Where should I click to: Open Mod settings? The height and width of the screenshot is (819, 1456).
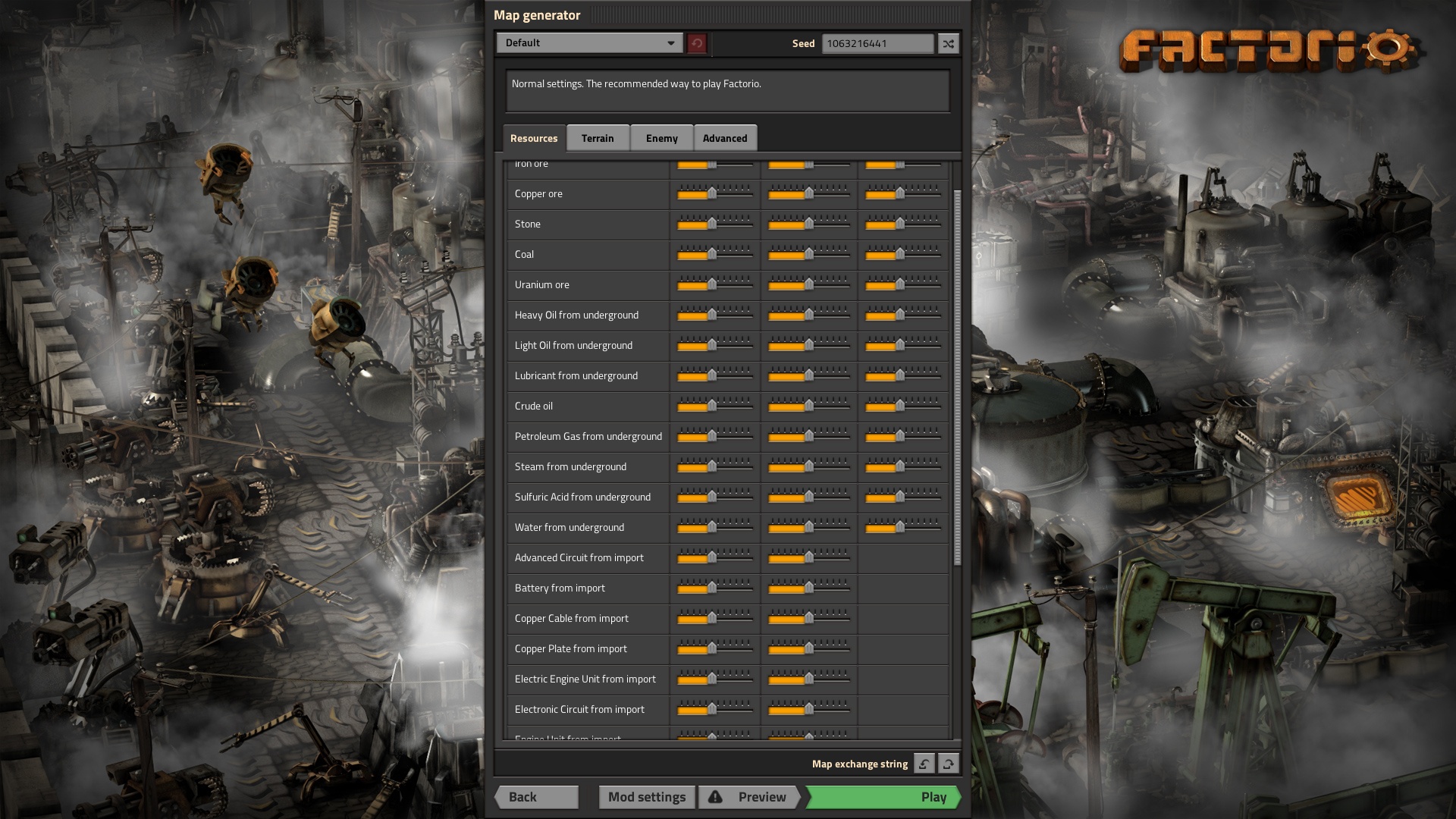pos(646,797)
